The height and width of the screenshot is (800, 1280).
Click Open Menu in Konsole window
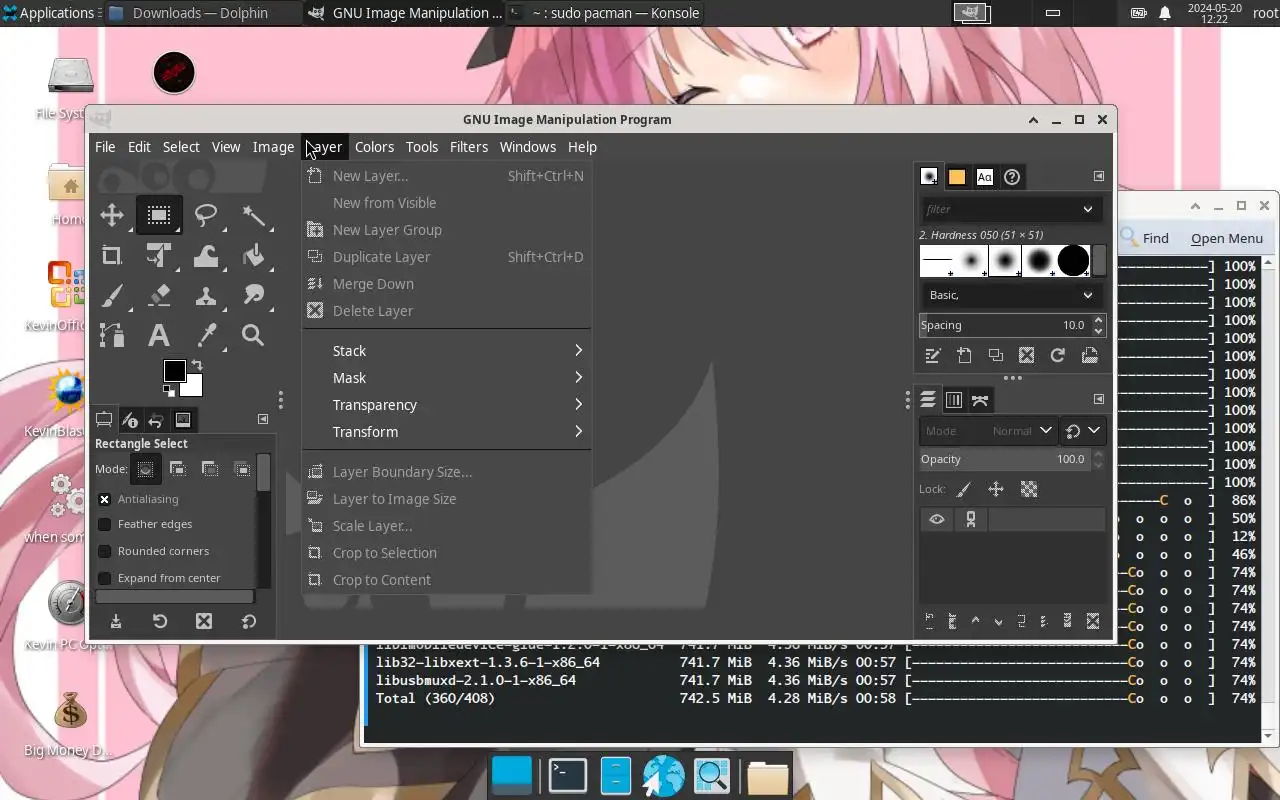click(x=1227, y=238)
